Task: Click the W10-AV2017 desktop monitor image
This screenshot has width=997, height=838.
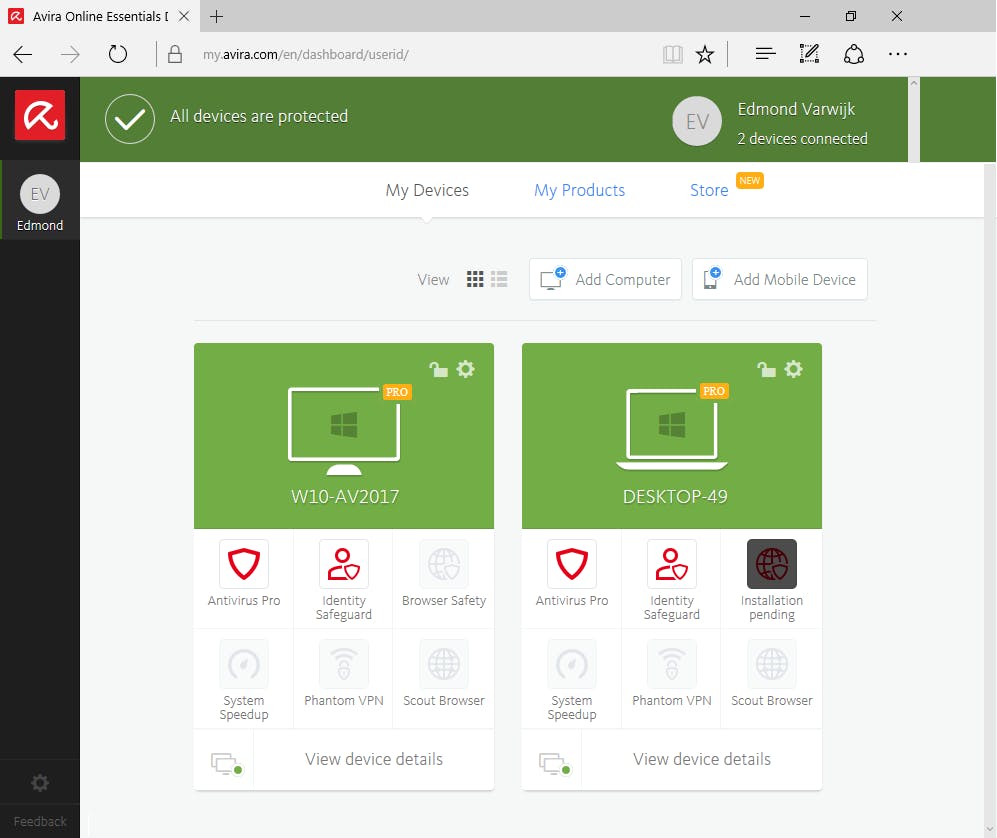Action: (344, 430)
